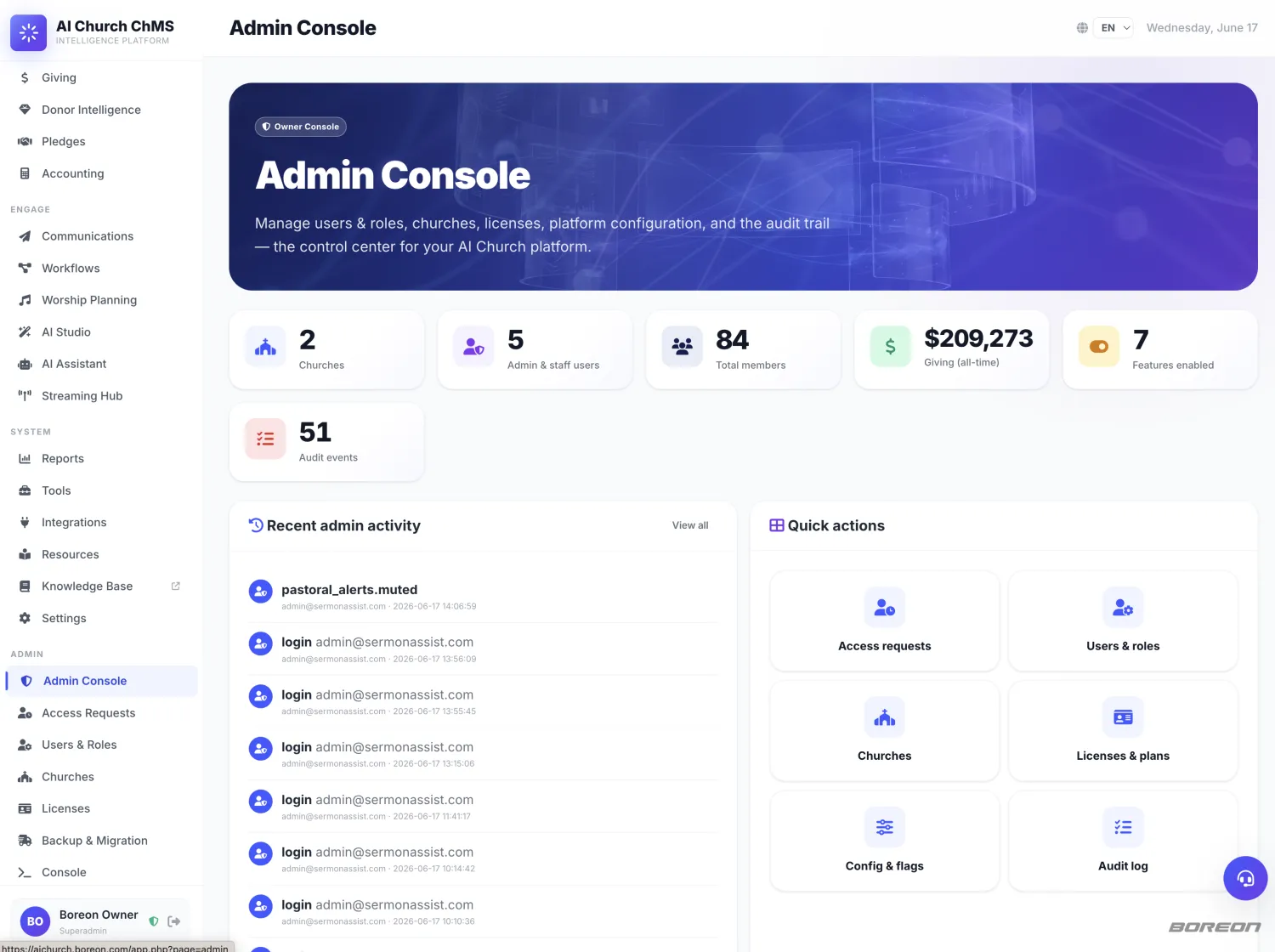Screen dimensions: 1275x952
Task: Click the Knowledge Base external-link icon
Action: point(176,586)
